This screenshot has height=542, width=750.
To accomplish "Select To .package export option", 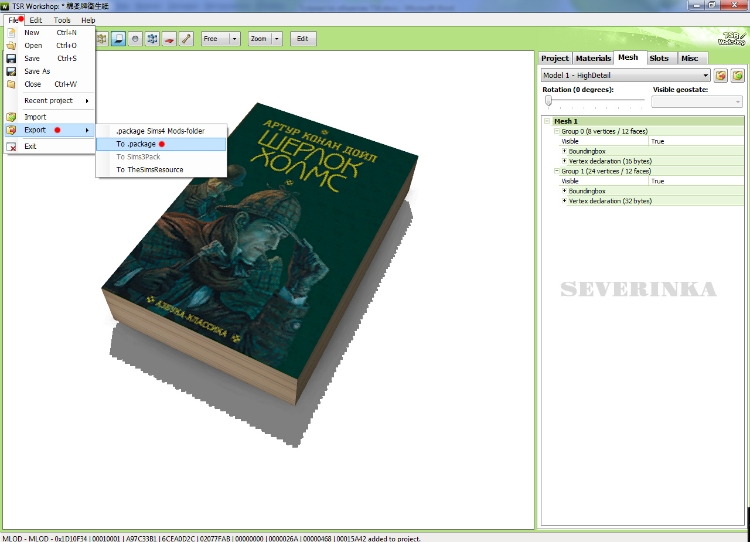I will (161, 144).
